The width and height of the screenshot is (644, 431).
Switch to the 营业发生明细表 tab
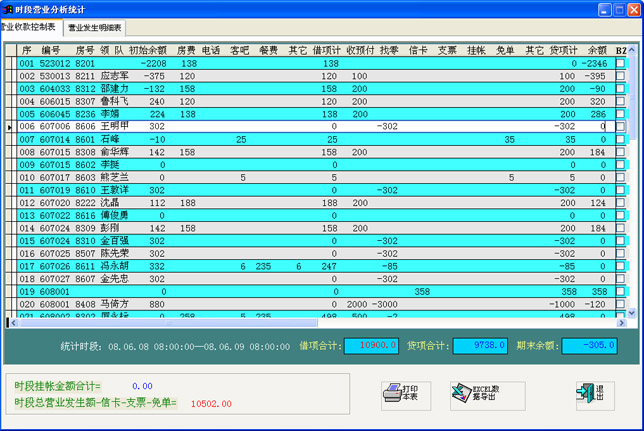pos(95,29)
